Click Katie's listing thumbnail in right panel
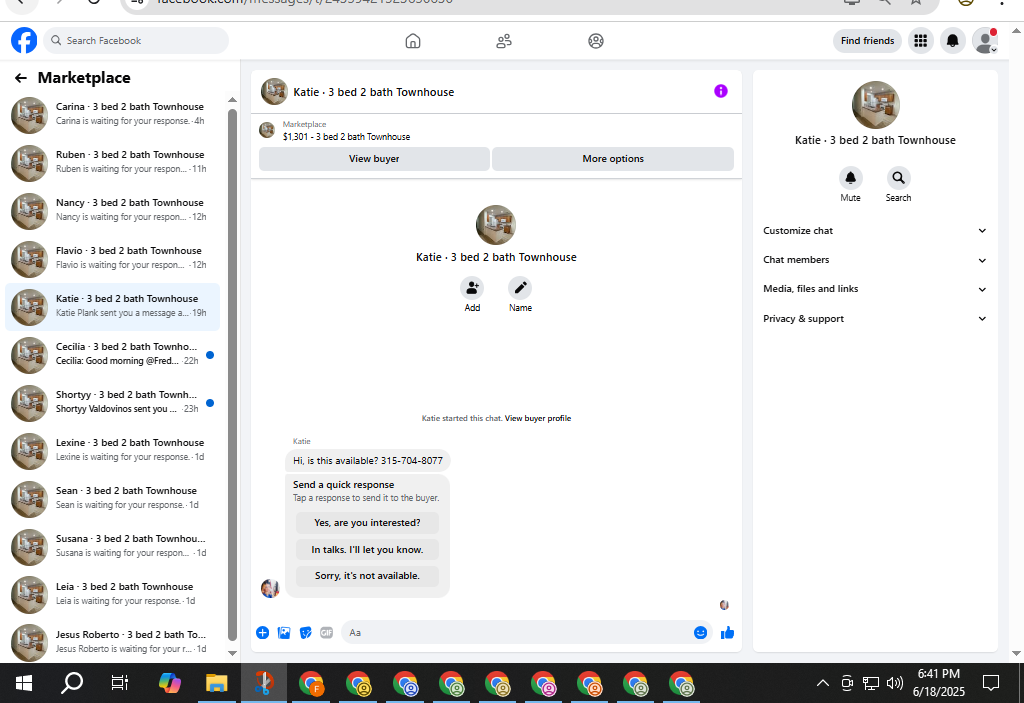The height and width of the screenshot is (703, 1024). click(875, 105)
